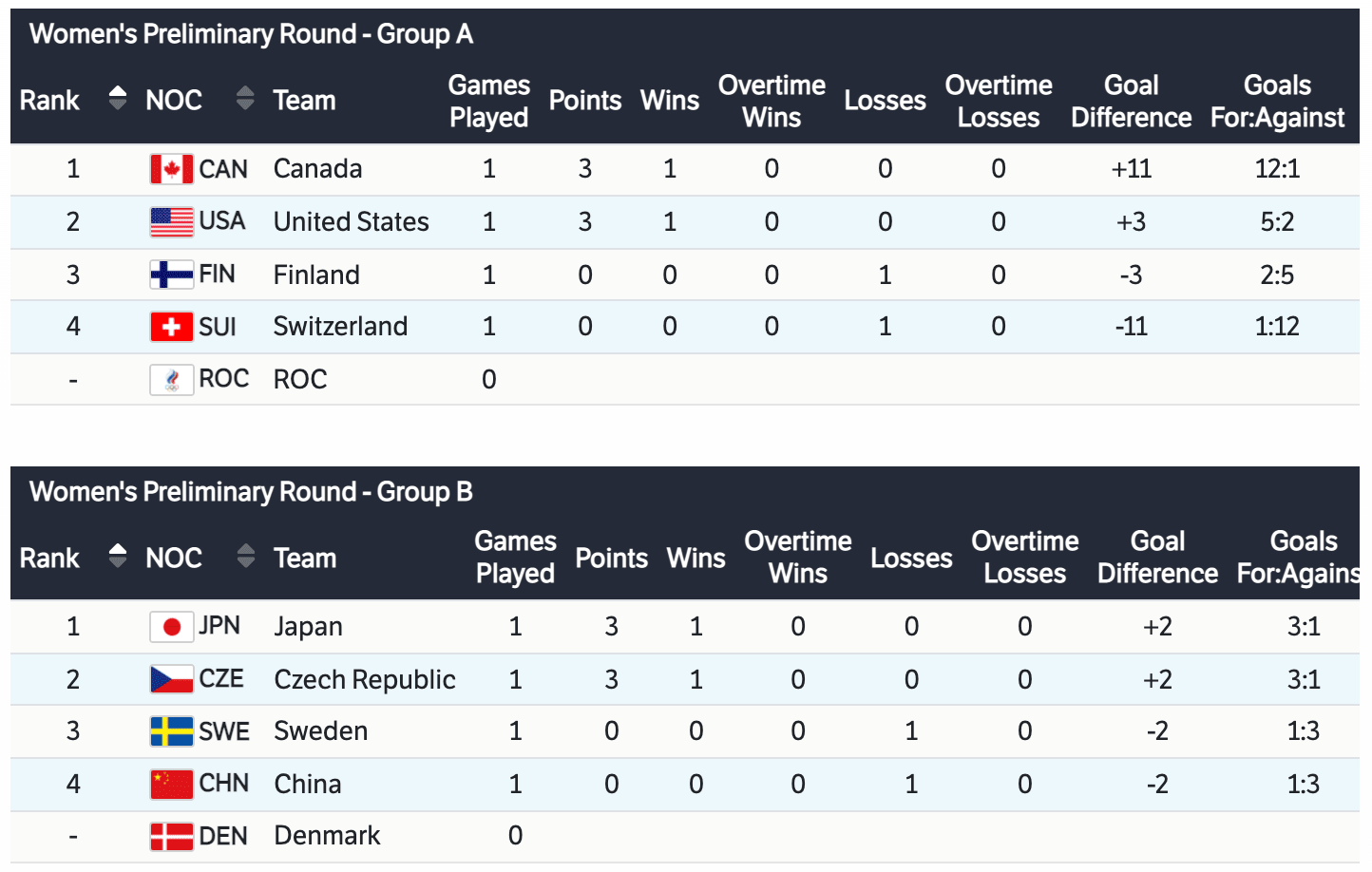Click the United States flag icon
1372x872 pixels.
pos(171,221)
